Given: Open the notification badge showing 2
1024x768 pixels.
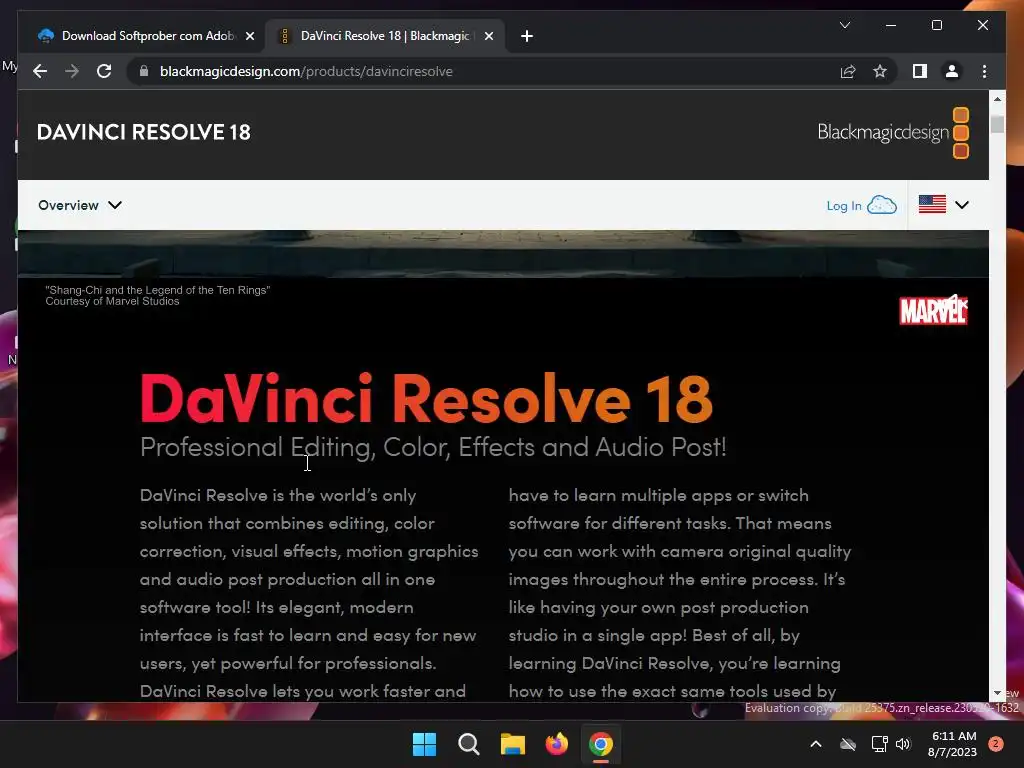Looking at the screenshot, I should (996, 744).
